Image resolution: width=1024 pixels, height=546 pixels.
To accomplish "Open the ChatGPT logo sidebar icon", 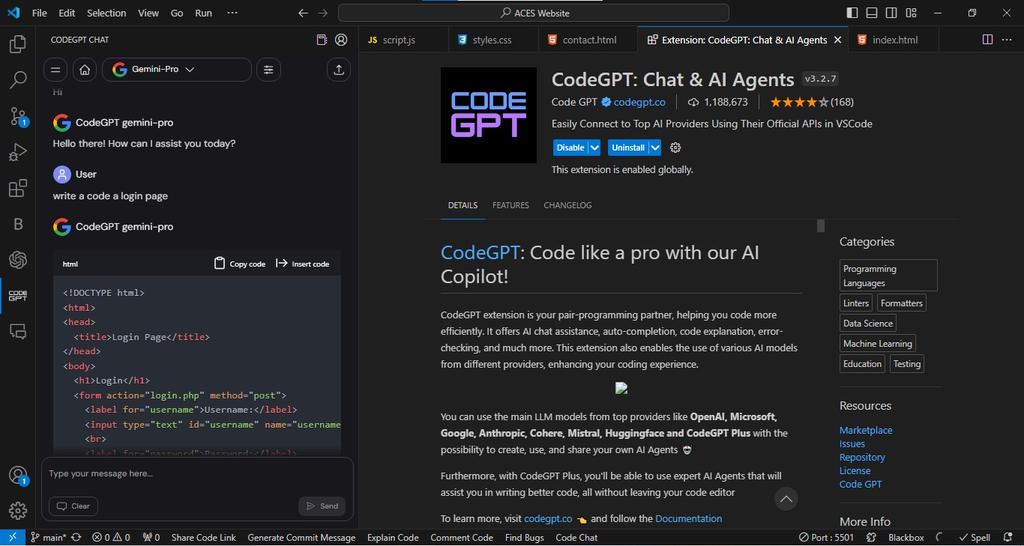I will click(18, 260).
